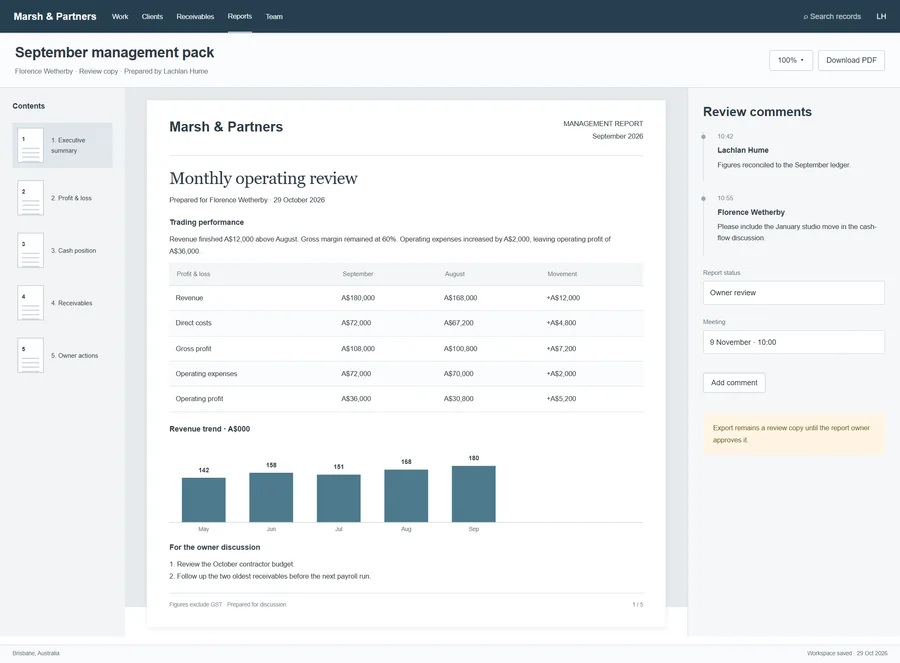Select Receivables page thumbnail in contents
The height and width of the screenshot is (663, 900).
point(30,303)
